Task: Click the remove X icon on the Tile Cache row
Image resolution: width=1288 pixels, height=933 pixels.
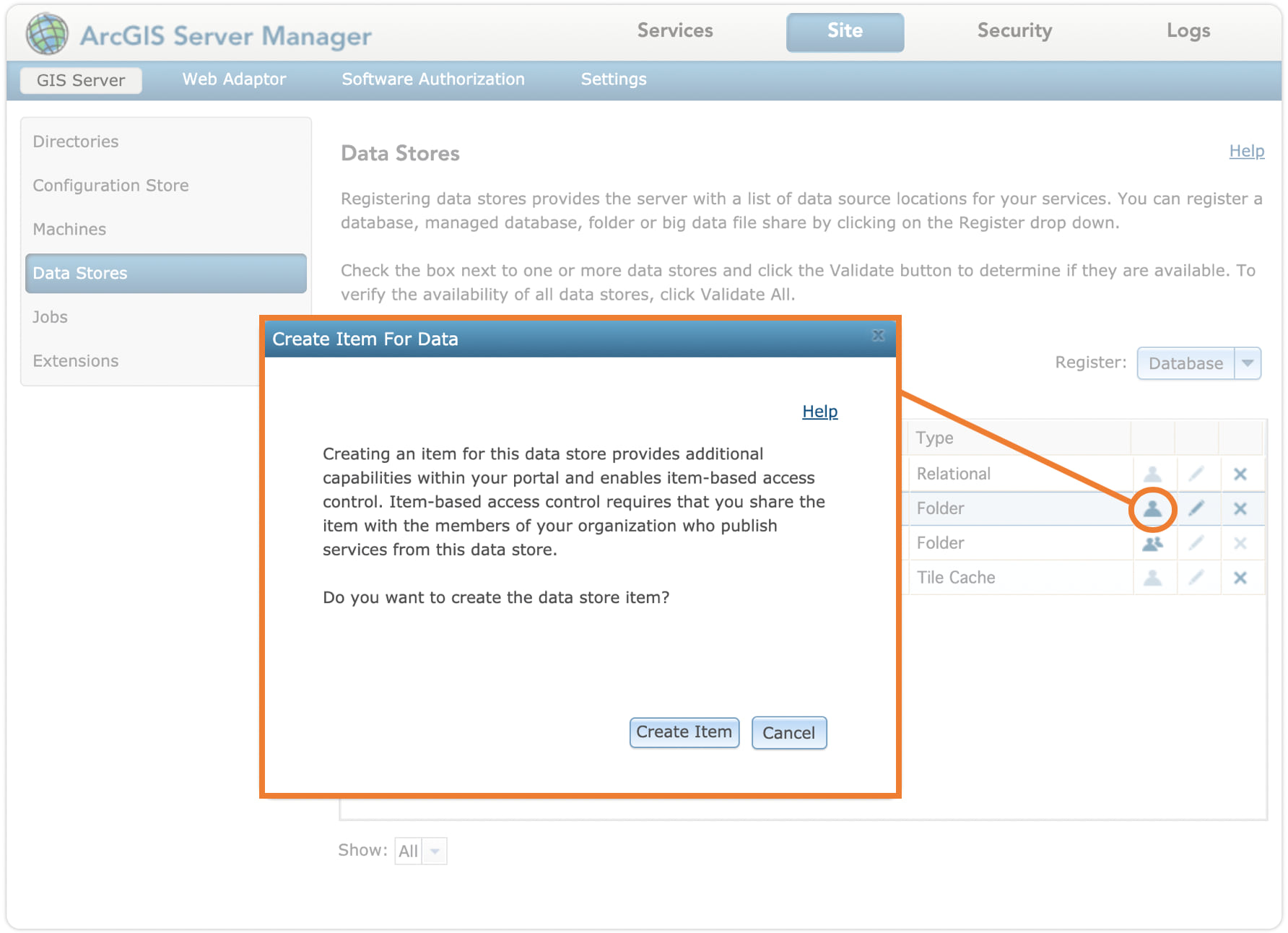Action: pos(1241,577)
